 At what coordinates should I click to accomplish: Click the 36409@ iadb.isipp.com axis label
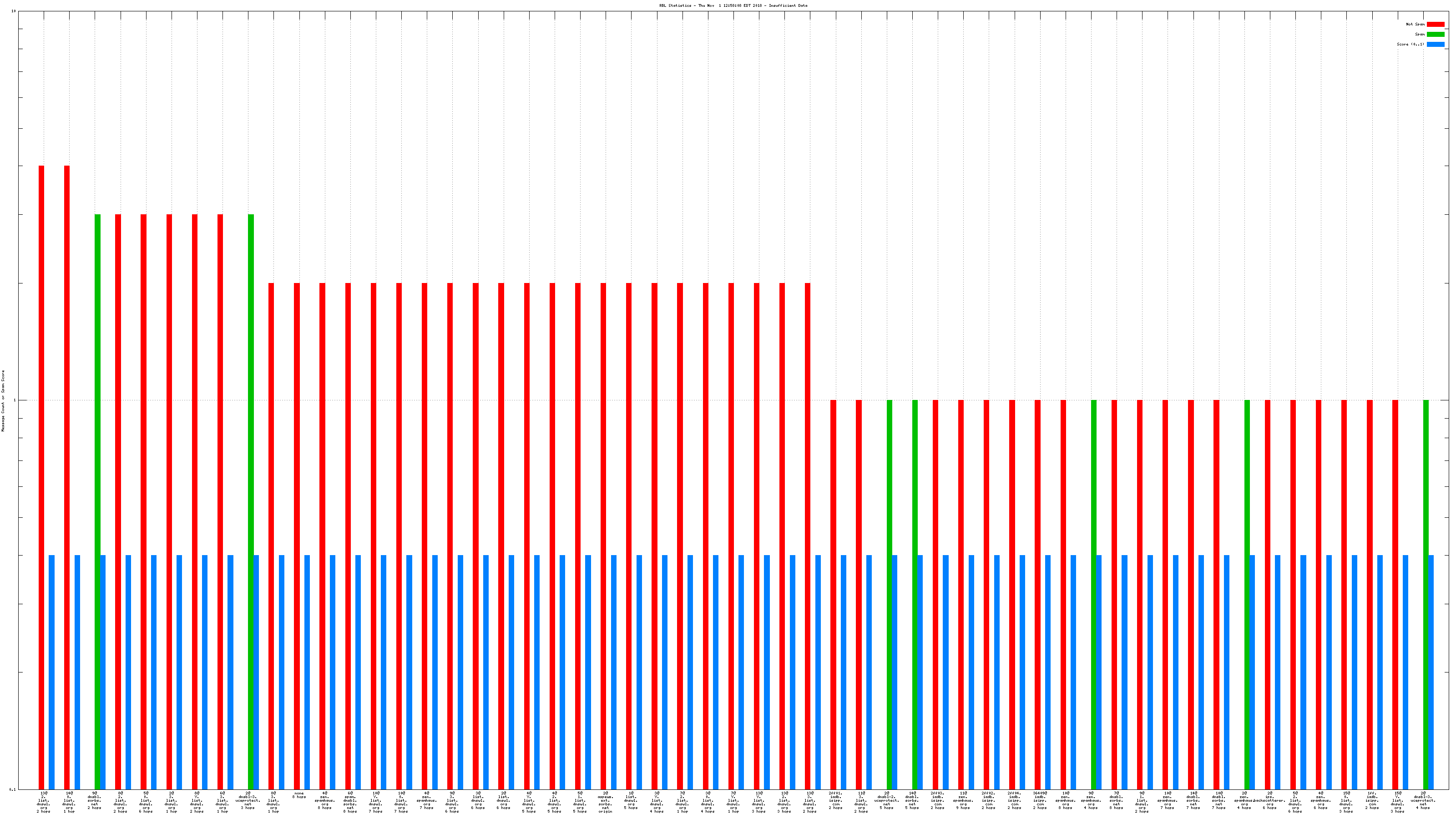pyautogui.click(x=1040, y=800)
